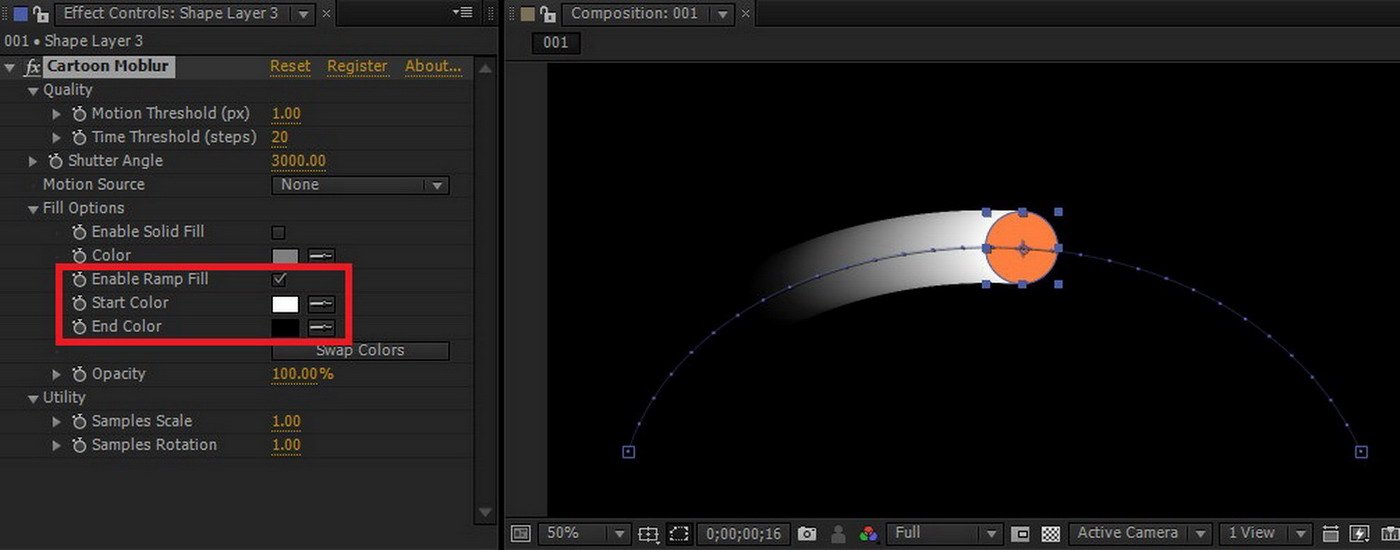The height and width of the screenshot is (550, 1400).
Task: Click the black End Color swatch
Action: coord(285,327)
